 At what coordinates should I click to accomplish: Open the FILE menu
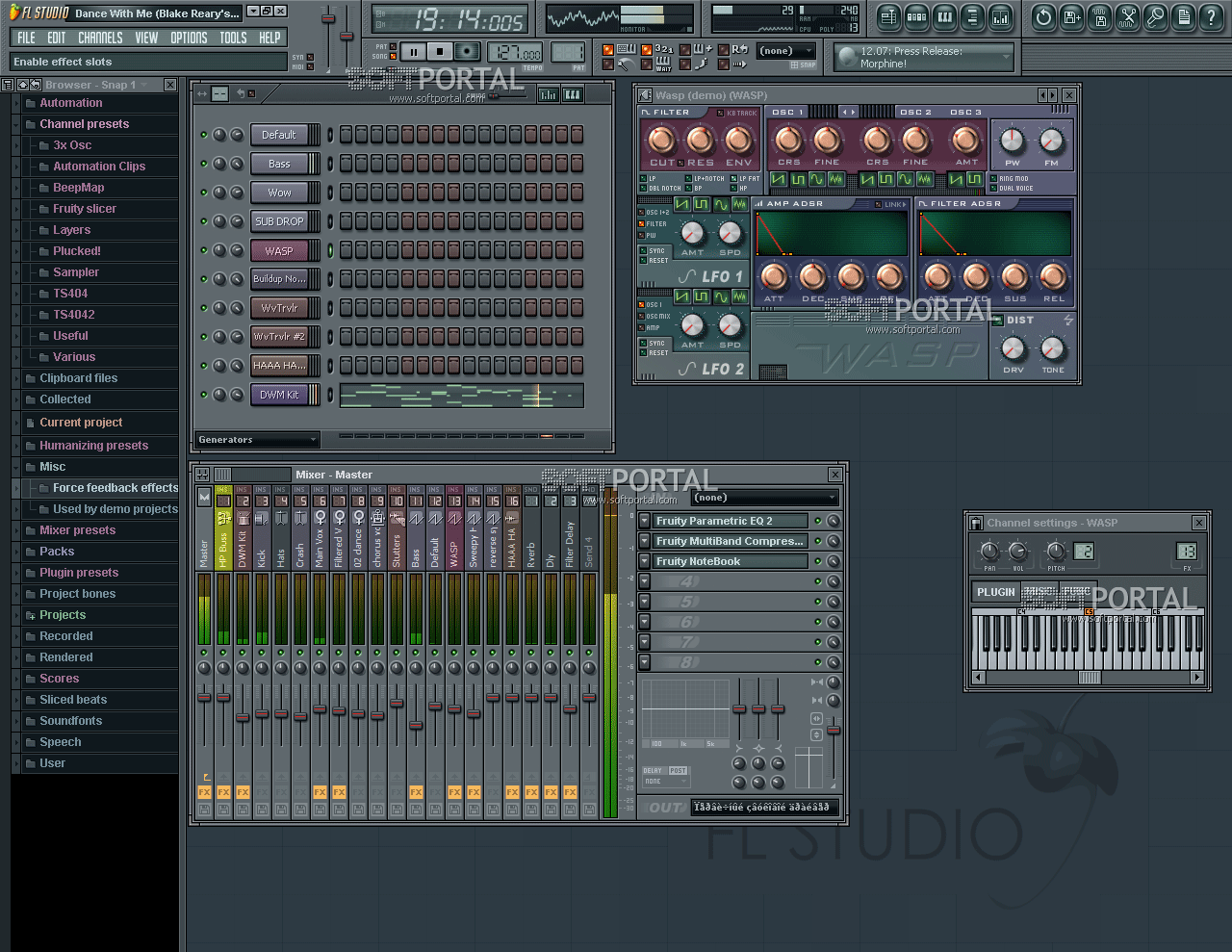pyautogui.click(x=26, y=38)
